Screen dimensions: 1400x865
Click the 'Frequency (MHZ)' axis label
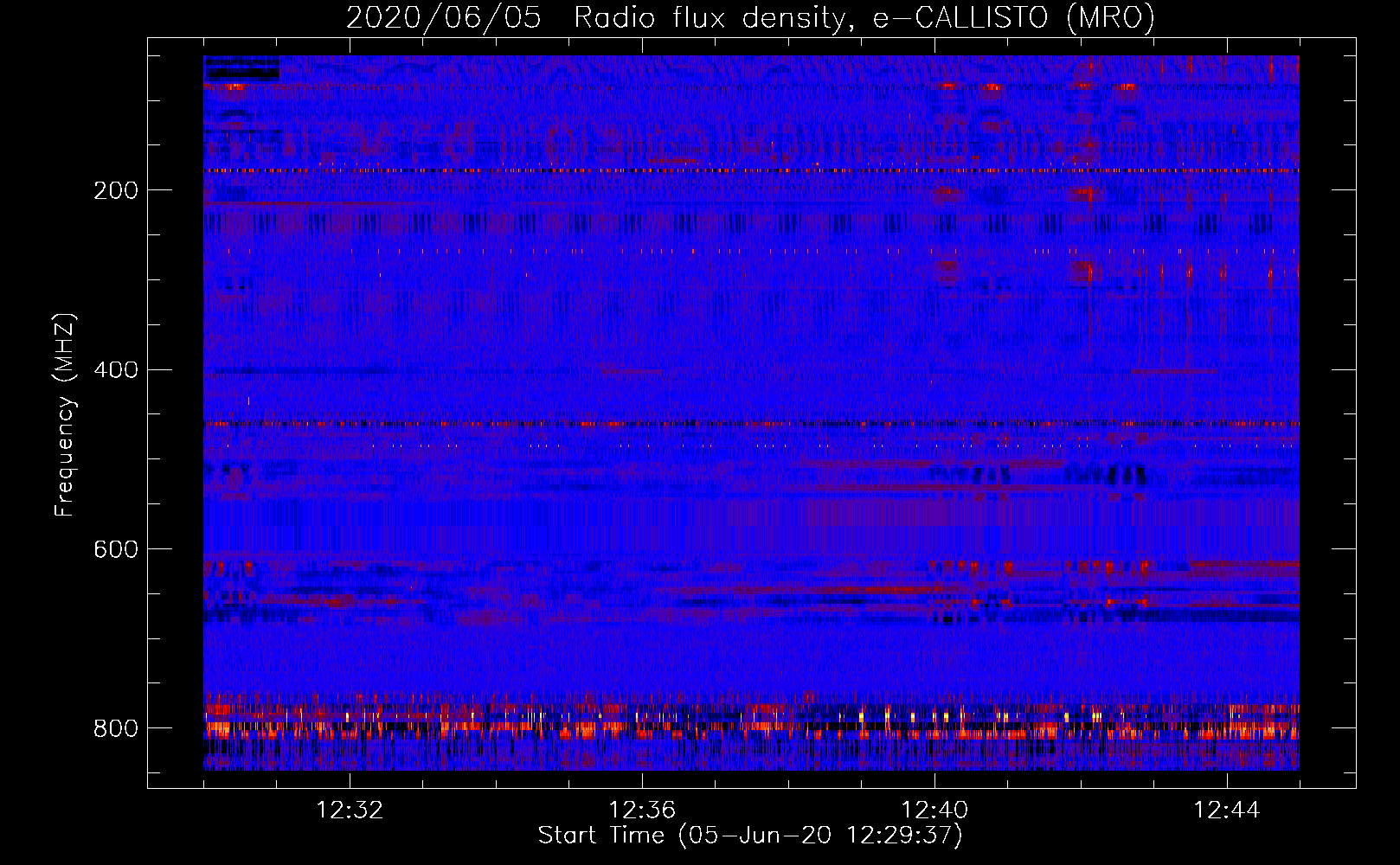point(65,414)
